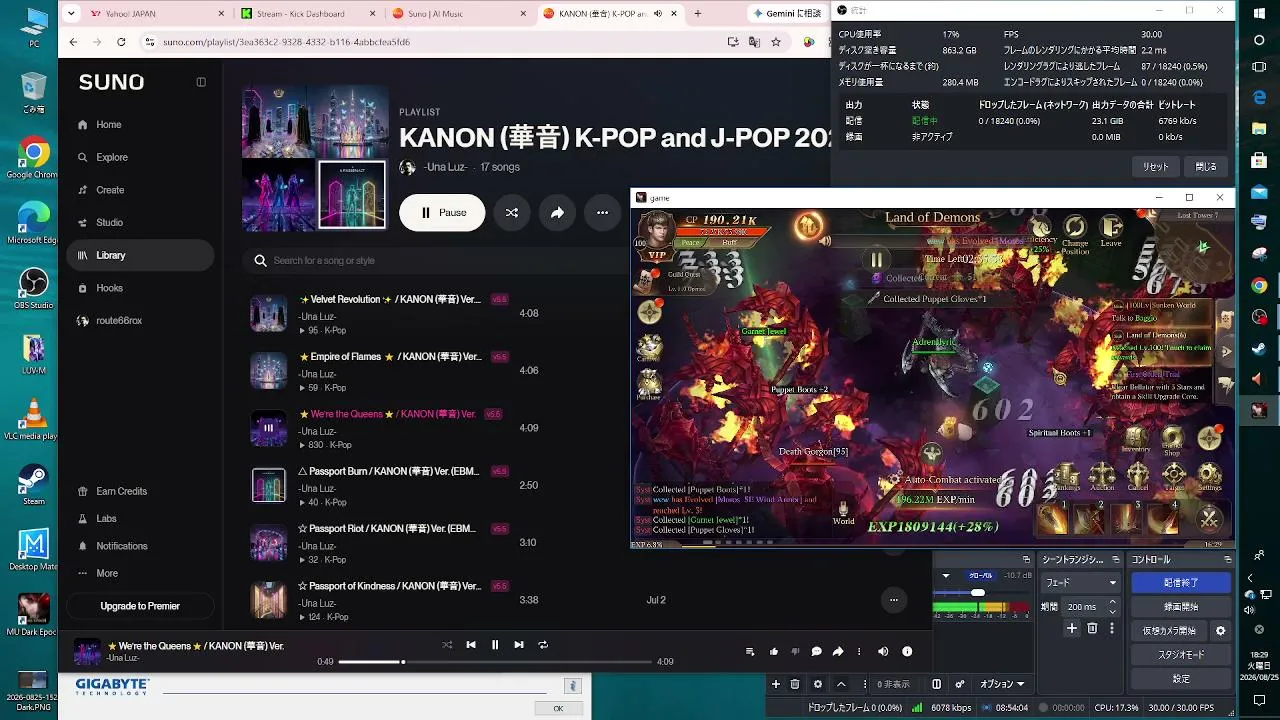Click the Upgrade to Premier button

140,606
